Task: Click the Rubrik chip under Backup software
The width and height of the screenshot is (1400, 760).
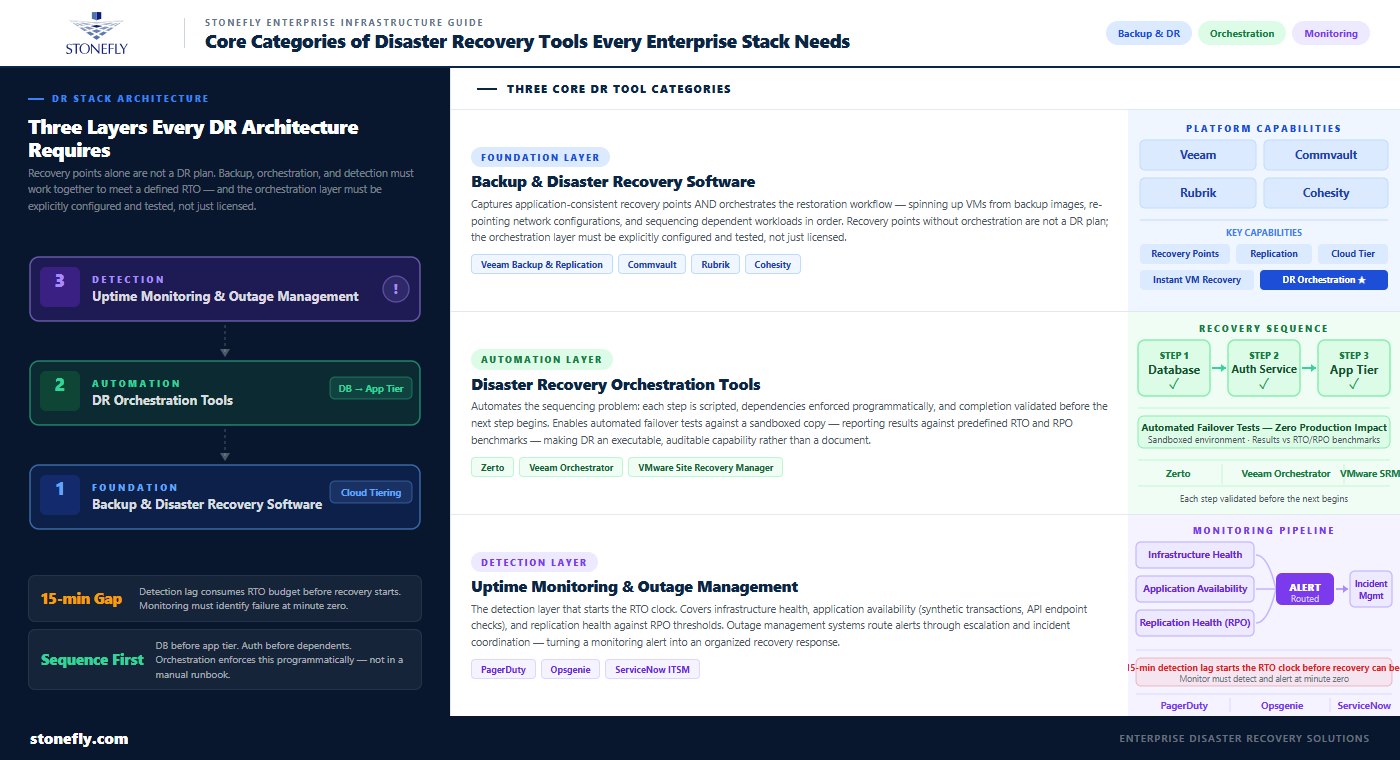Action: tap(715, 265)
